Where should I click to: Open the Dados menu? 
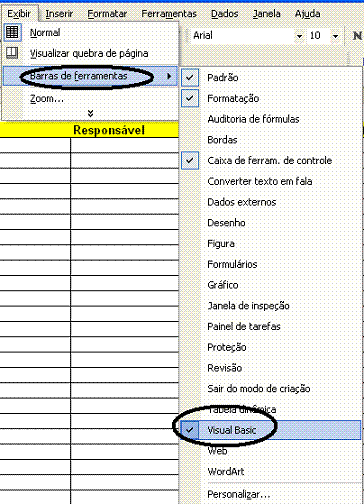pyautogui.click(x=225, y=14)
